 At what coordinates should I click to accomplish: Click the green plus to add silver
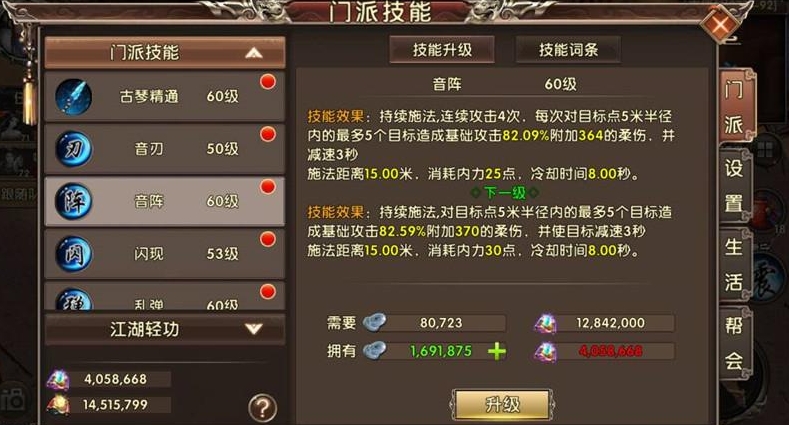click(497, 351)
